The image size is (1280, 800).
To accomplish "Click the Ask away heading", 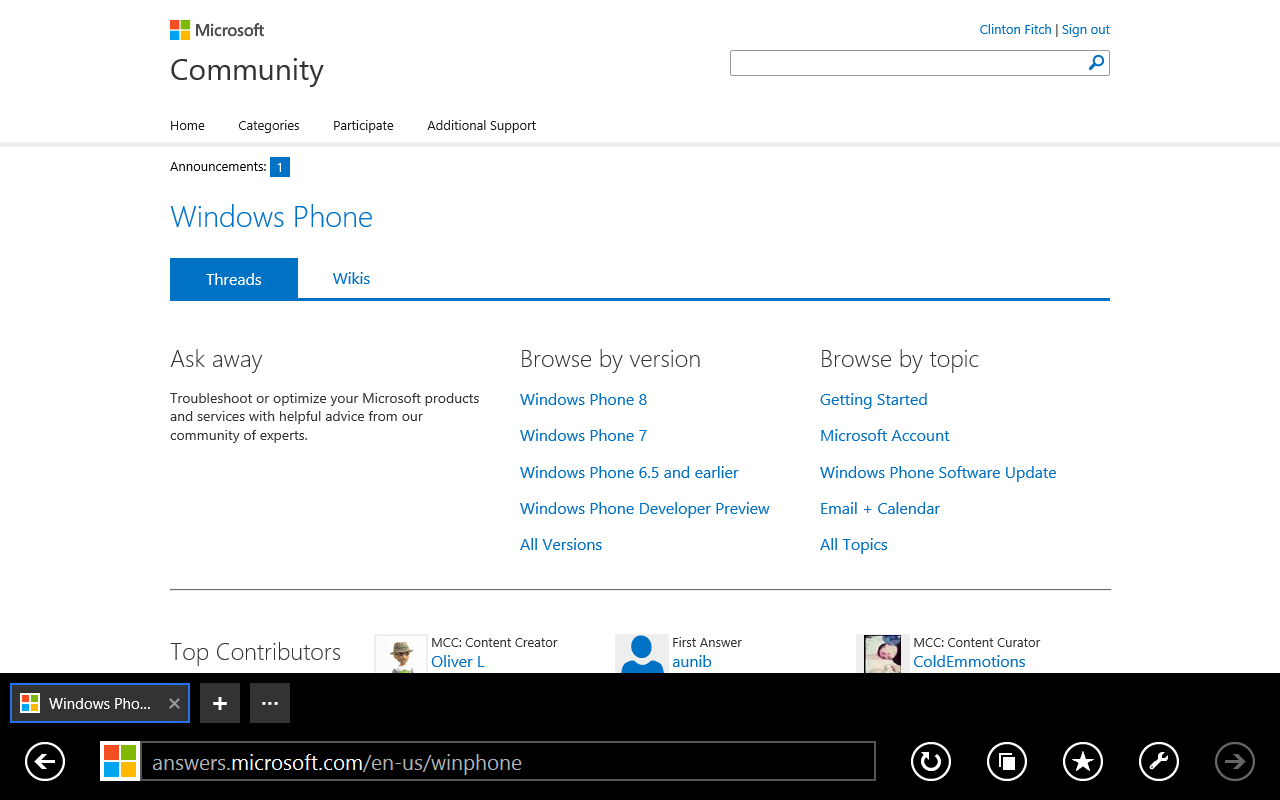I will [216, 359].
